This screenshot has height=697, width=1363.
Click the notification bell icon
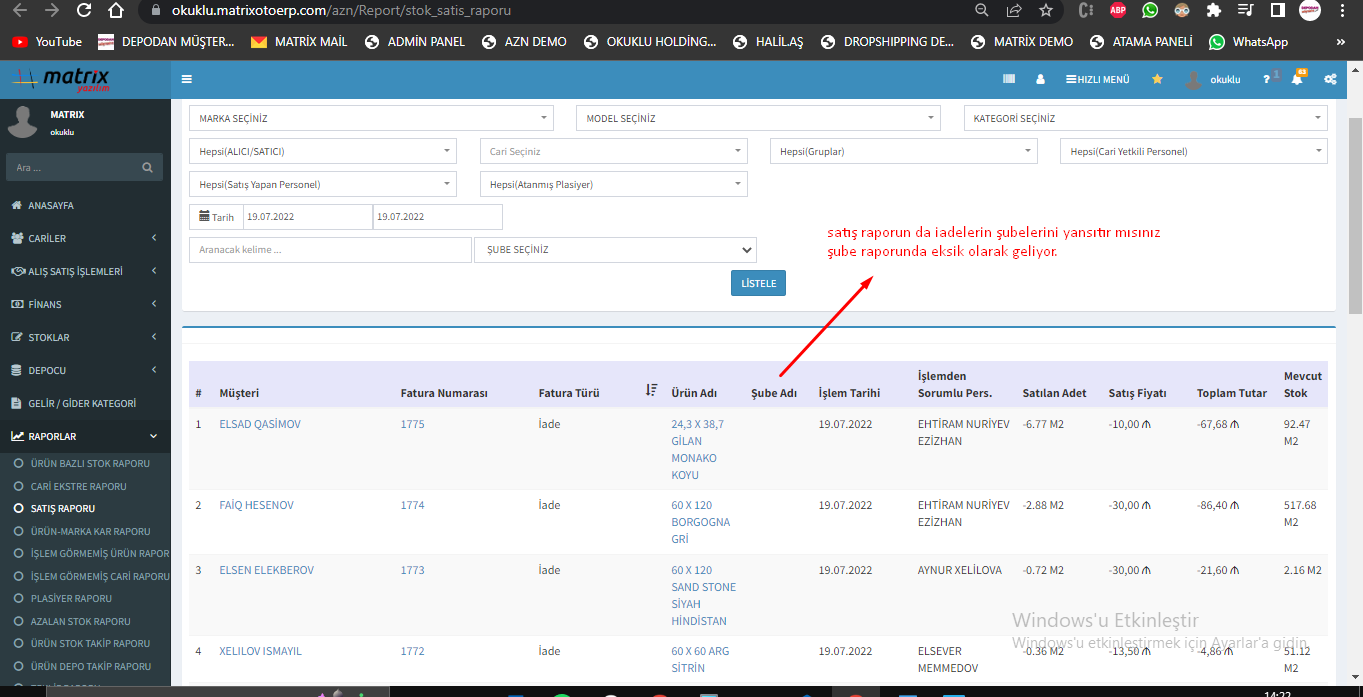(1297, 79)
